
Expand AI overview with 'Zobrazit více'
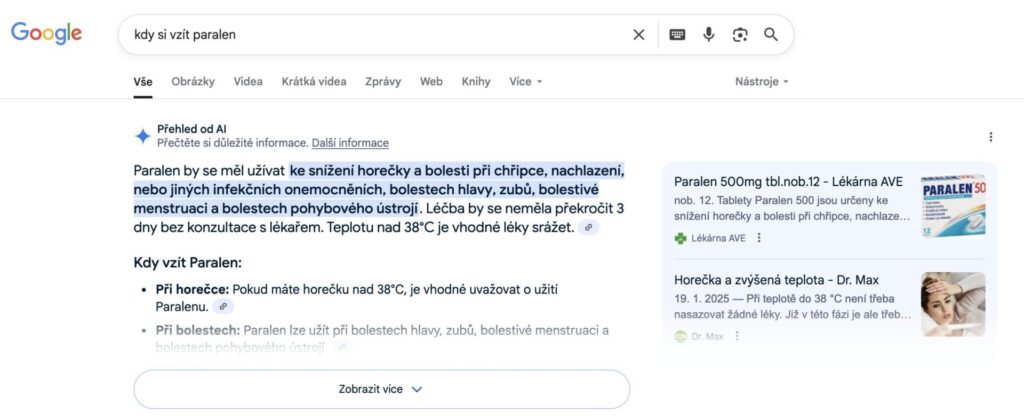click(382, 389)
